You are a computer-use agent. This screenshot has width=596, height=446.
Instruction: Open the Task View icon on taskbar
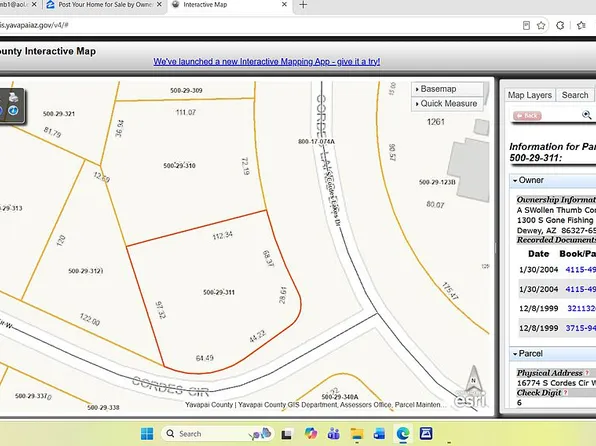tap(287, 434)
